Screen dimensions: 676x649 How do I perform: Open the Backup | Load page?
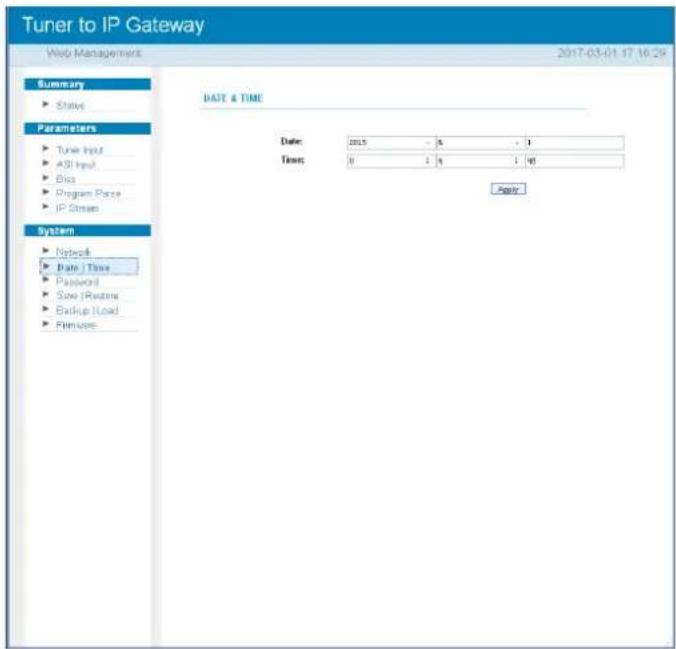(x=87, y=310)
